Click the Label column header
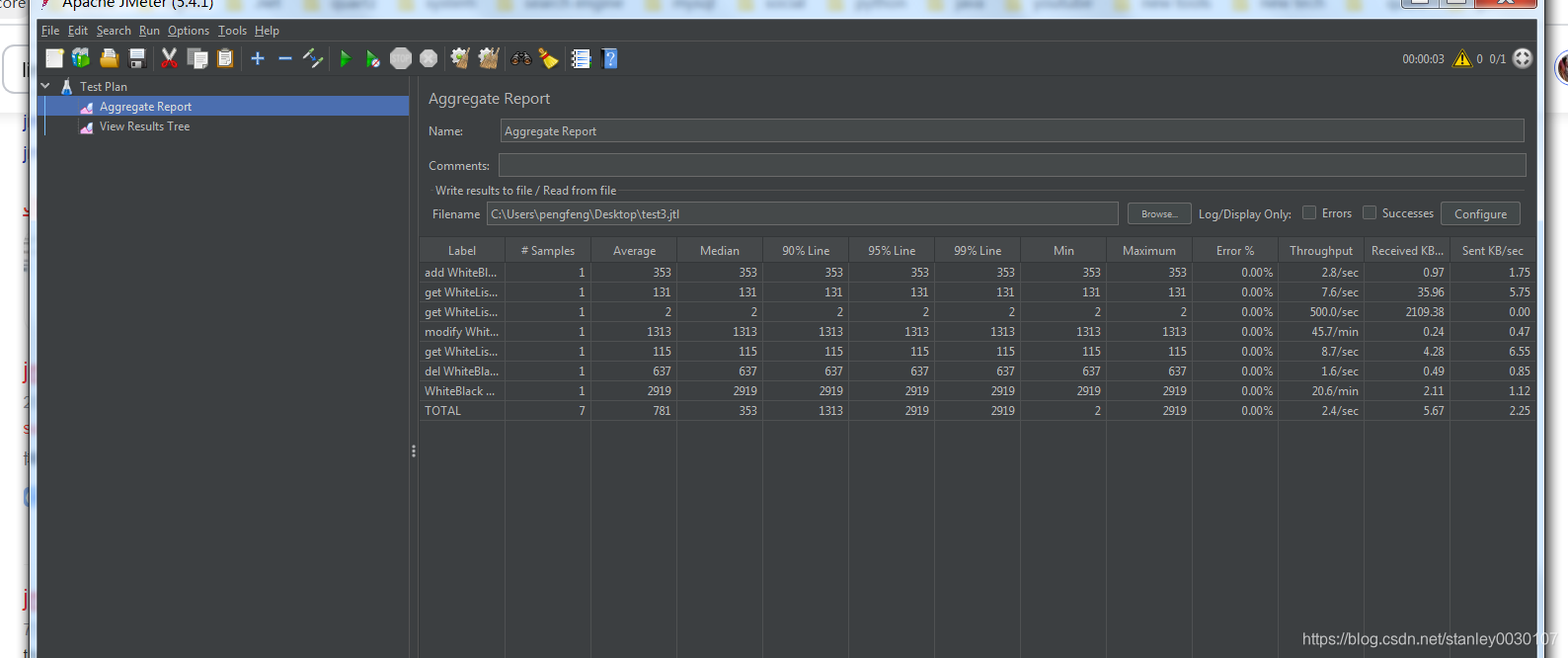 462,251
